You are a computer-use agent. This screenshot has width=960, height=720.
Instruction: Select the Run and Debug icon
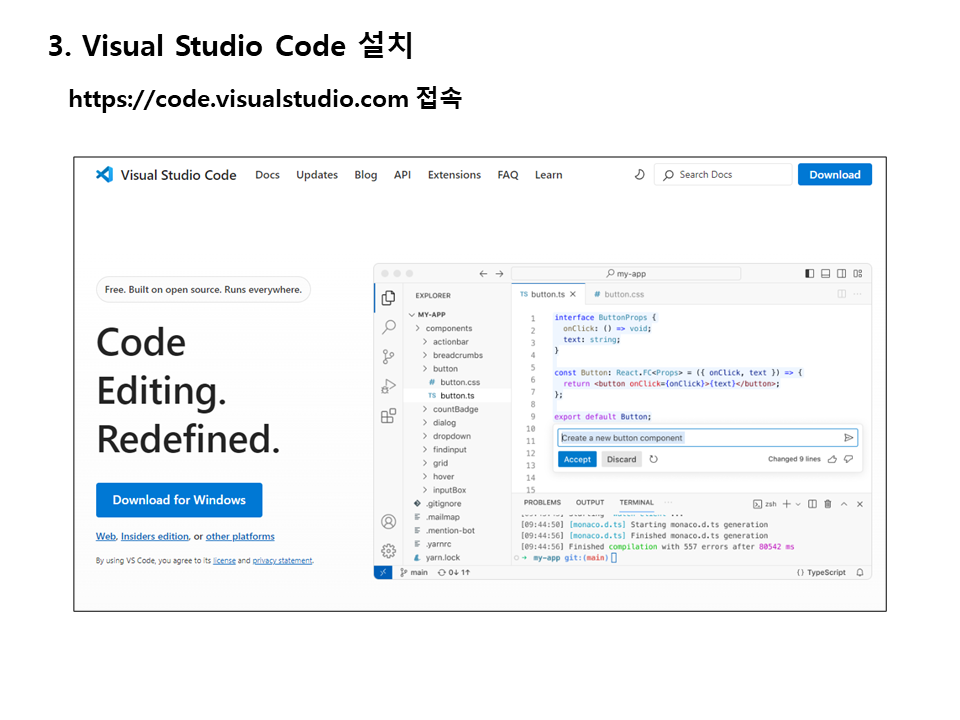(388, 386)
